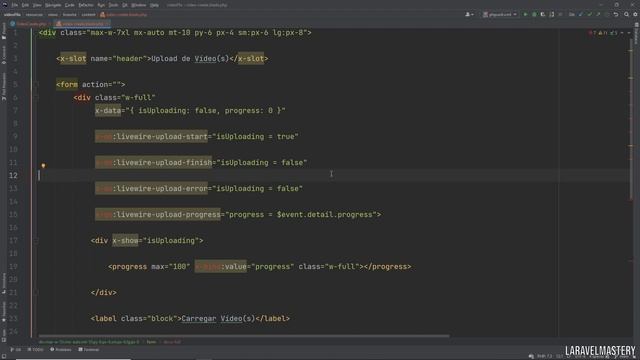Click livewire-upload-finish attribute text
This screenshot has height=360, width=640.
pos(153,163)
